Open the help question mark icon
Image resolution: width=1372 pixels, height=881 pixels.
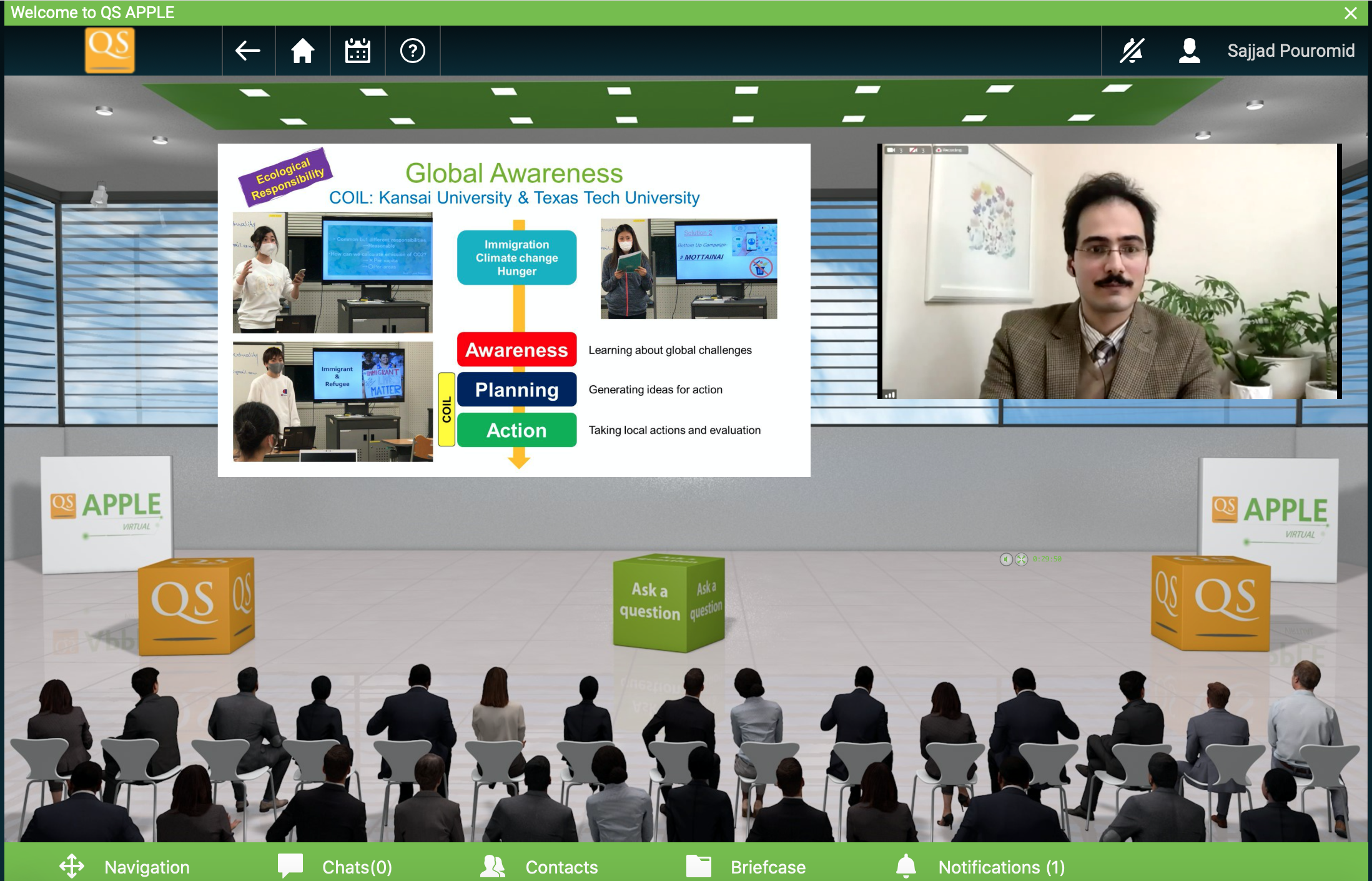(x=413, y=51)
